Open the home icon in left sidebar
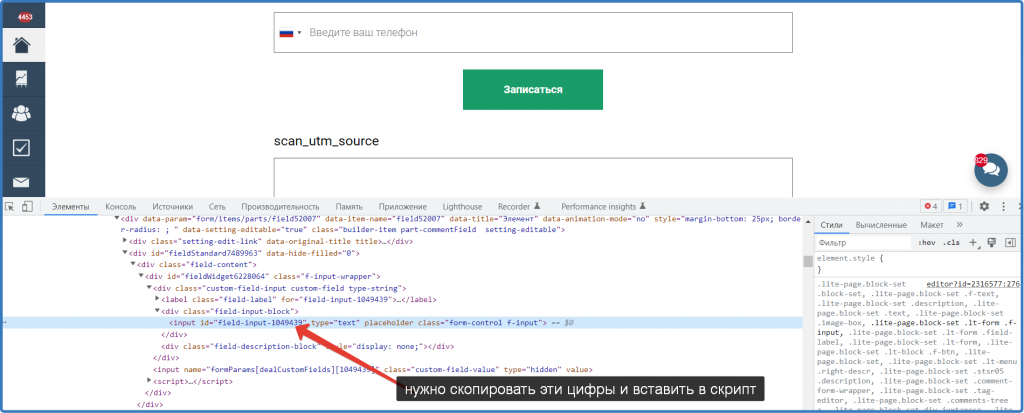 point(22,45)
